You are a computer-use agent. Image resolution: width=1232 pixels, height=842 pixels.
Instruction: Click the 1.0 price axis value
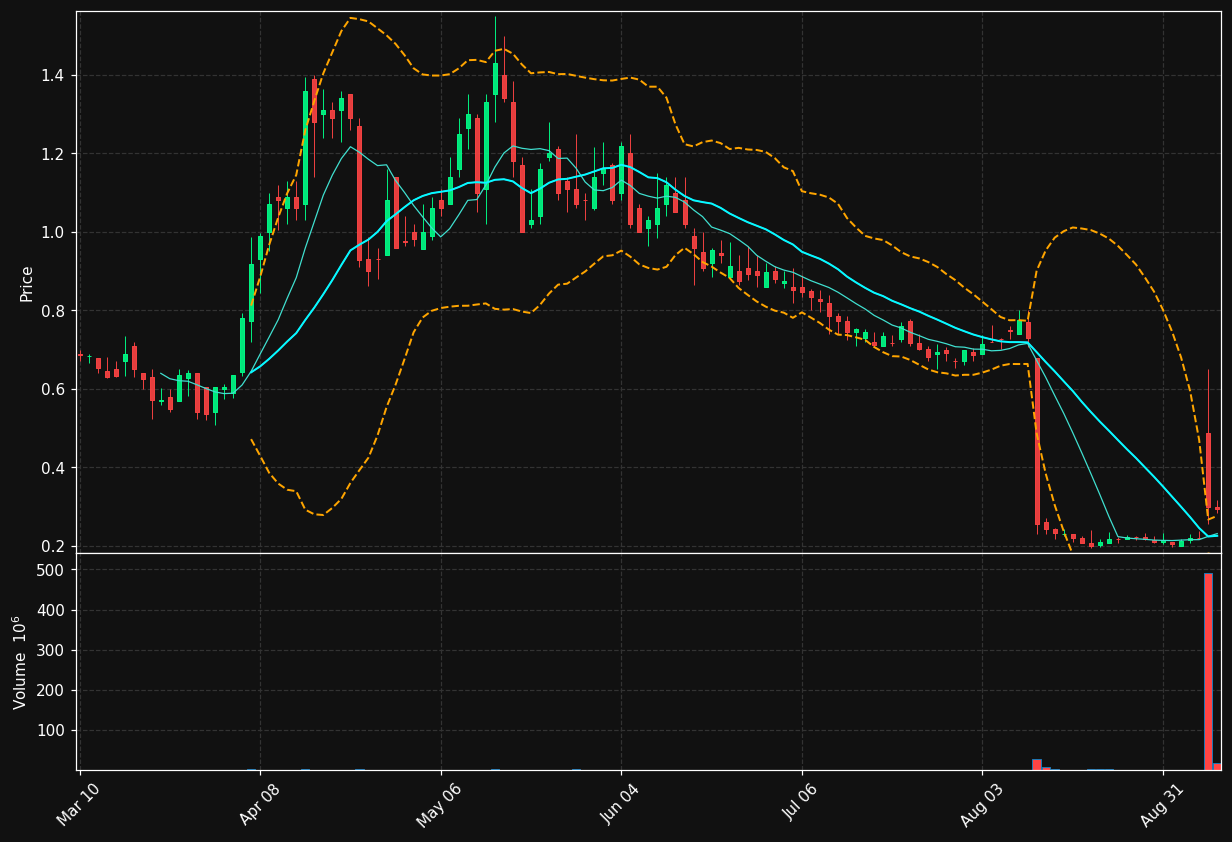(52, 233)
